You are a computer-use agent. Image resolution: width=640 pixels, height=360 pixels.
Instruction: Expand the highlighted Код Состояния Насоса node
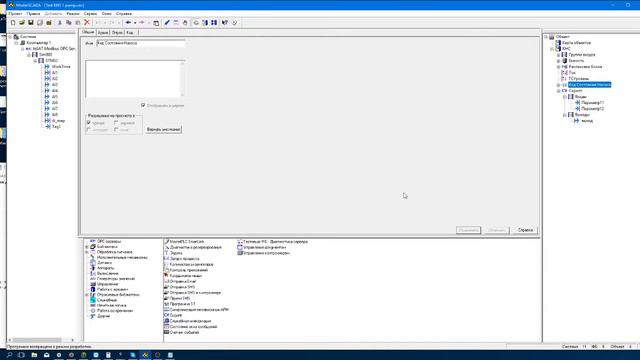(558, 85)
